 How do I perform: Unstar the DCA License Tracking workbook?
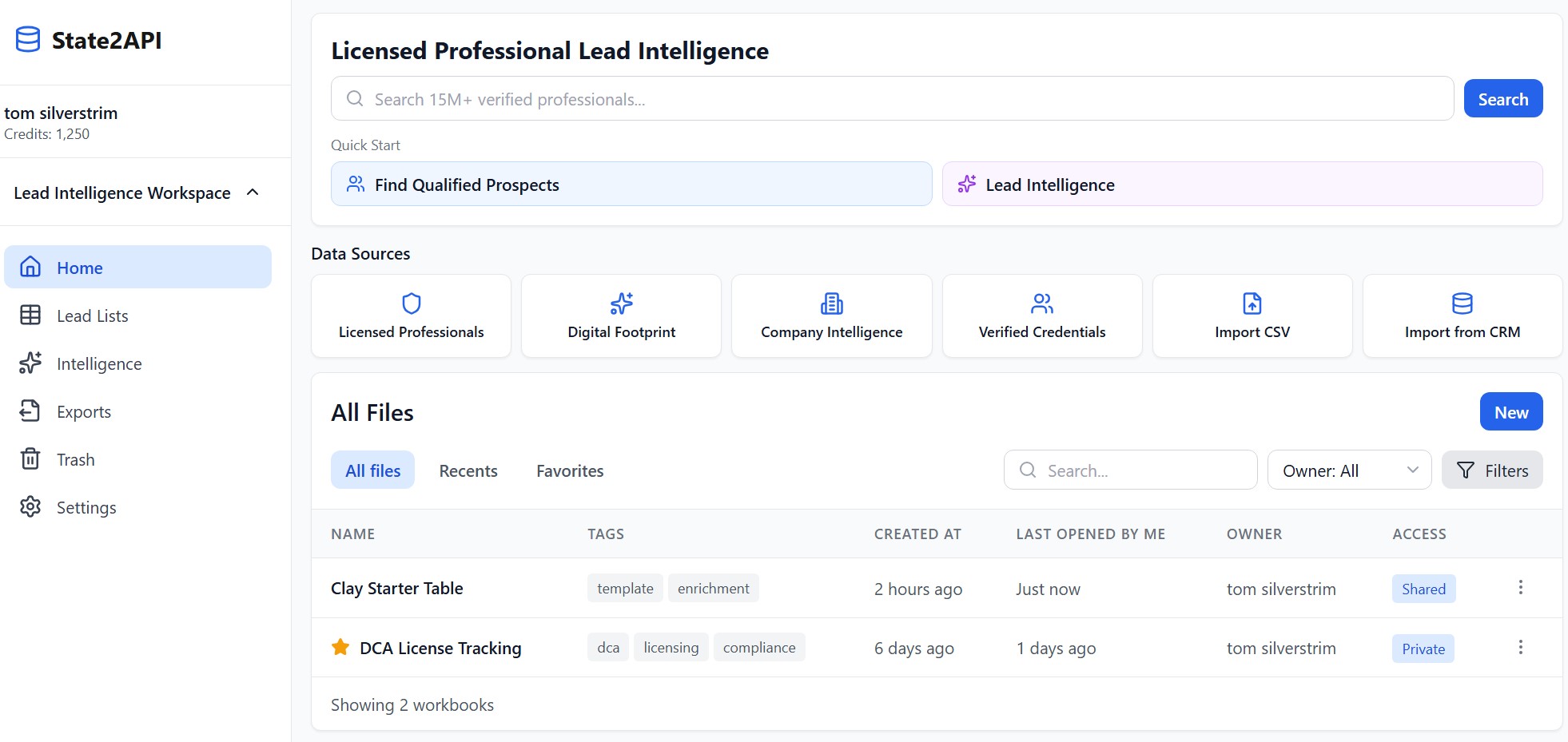tap(340, 647)
